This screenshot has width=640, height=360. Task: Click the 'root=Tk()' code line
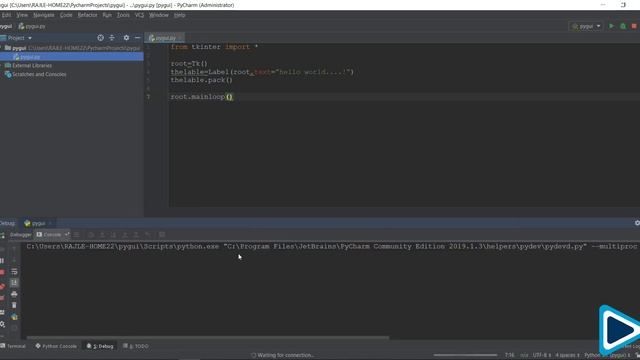pos(189,64)
